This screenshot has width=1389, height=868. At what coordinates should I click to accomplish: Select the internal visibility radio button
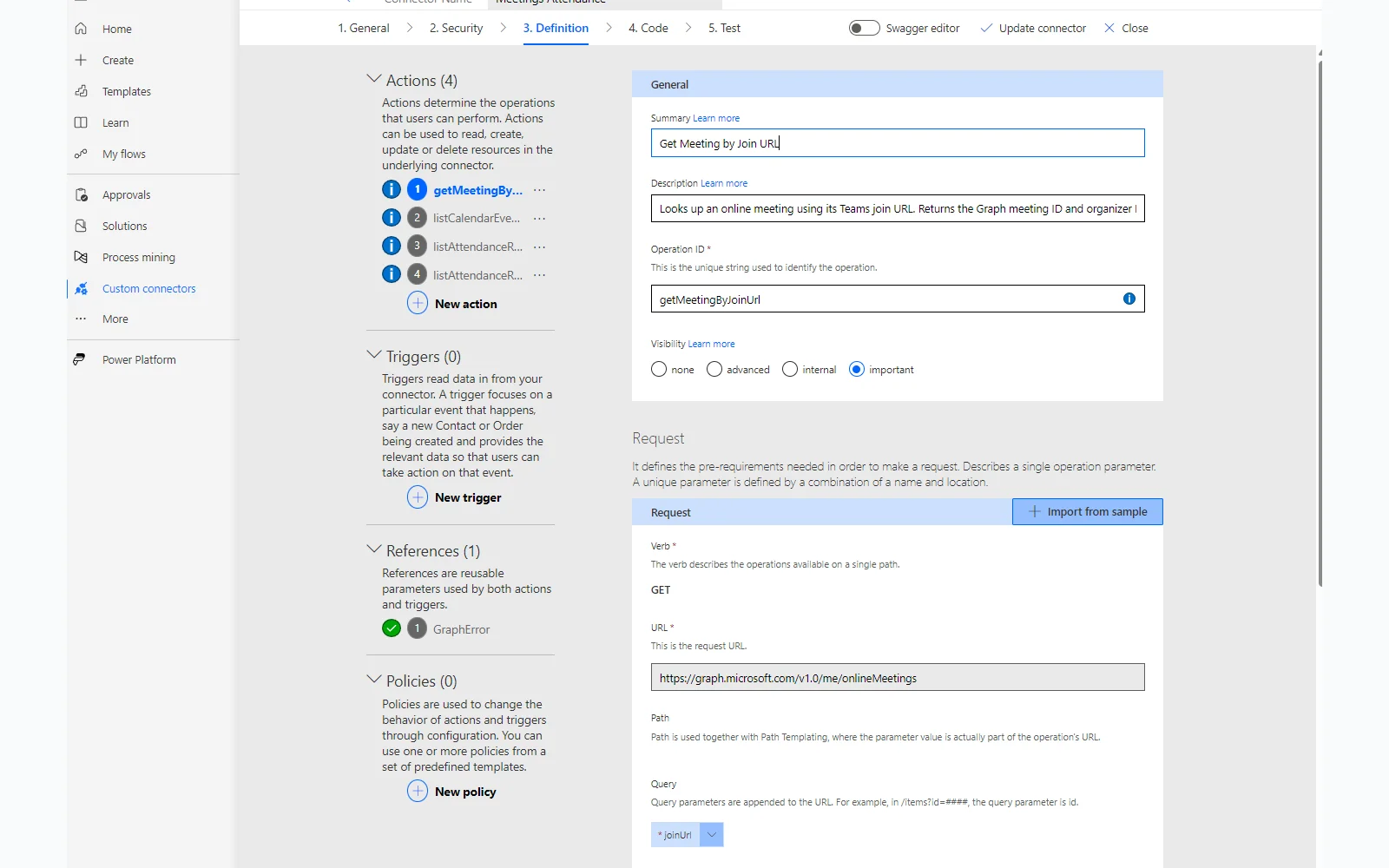pyautogui.click(x=790, y=369)
